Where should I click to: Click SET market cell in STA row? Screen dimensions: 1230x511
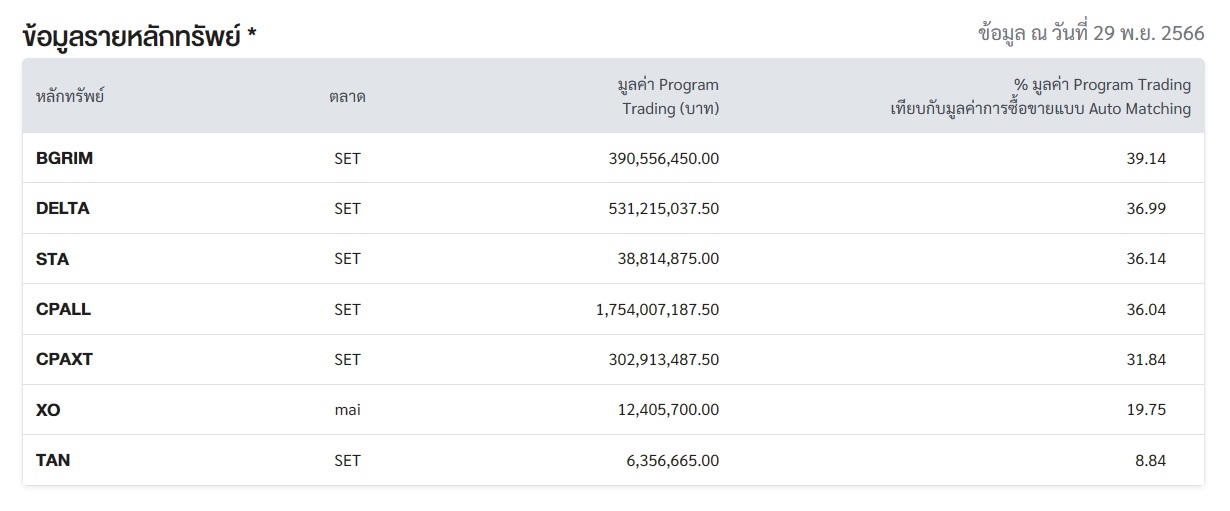click(347, 259)
